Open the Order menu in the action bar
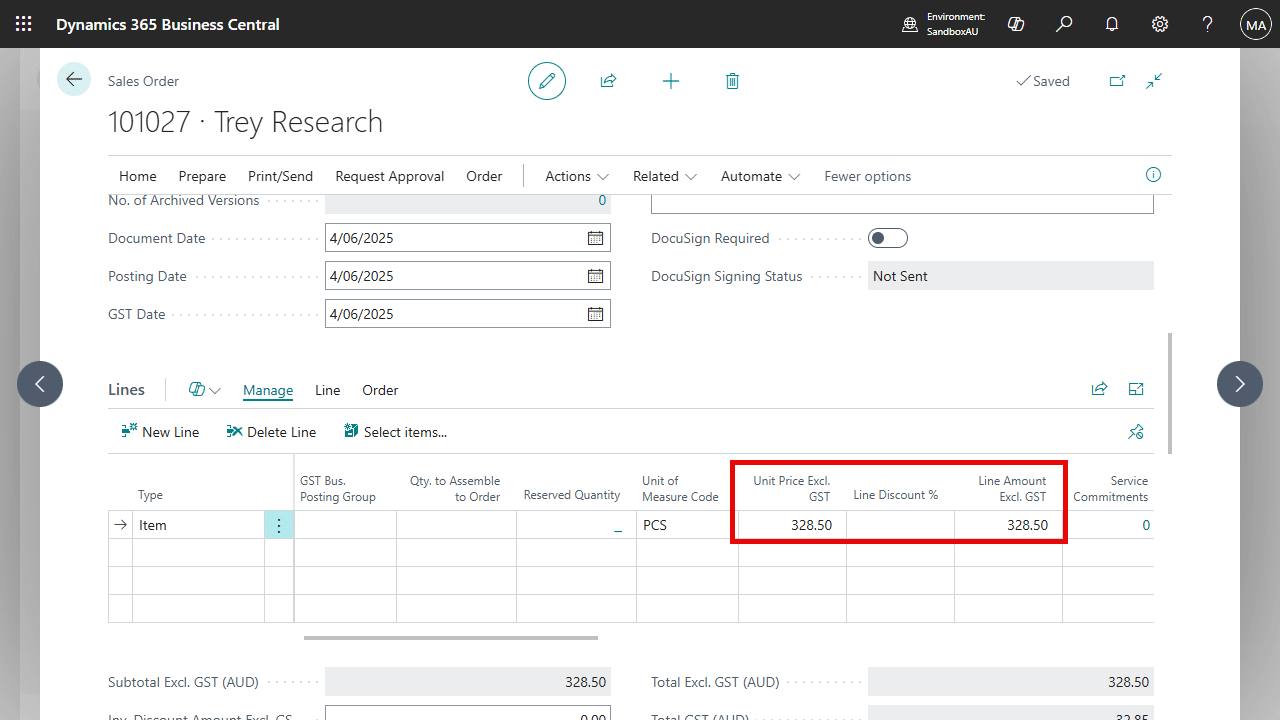Viewport: 1280px width, 720px height. 484,176
